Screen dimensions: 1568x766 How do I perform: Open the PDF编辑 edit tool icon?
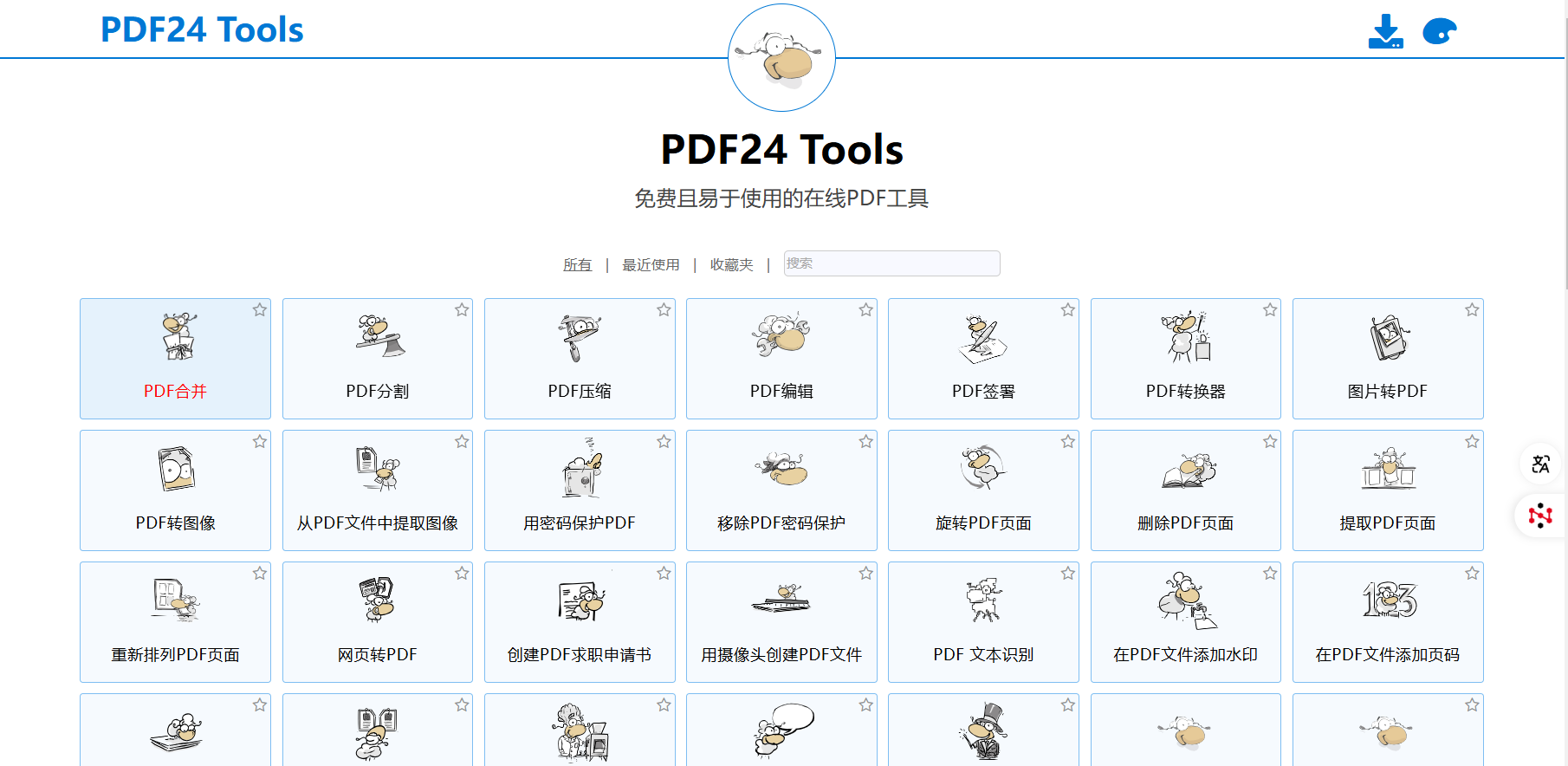(x=781, y=335)
